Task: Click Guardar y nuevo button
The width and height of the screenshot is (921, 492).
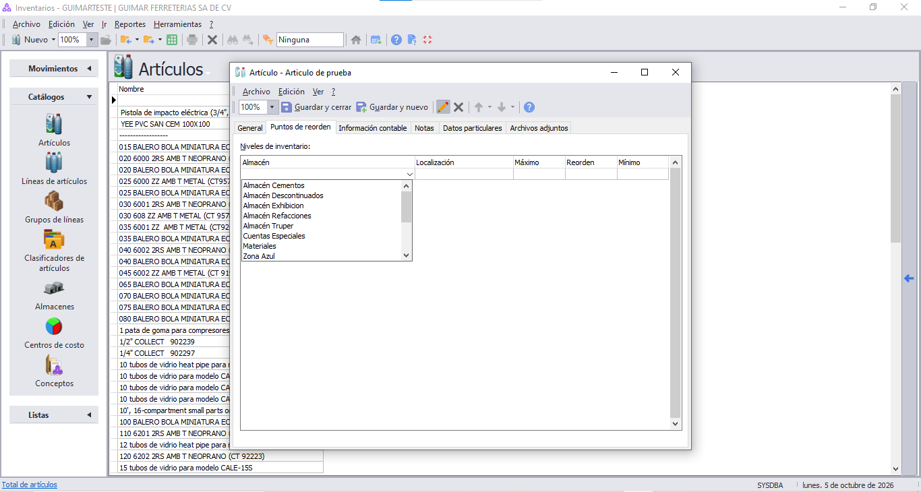Action: (392, 107)
